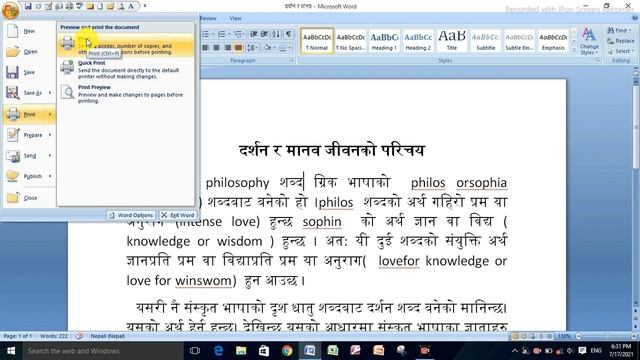Apply the Normal style
Image resolution: width=640 pixels, height=360 pixels.
(x=317, y=40)
